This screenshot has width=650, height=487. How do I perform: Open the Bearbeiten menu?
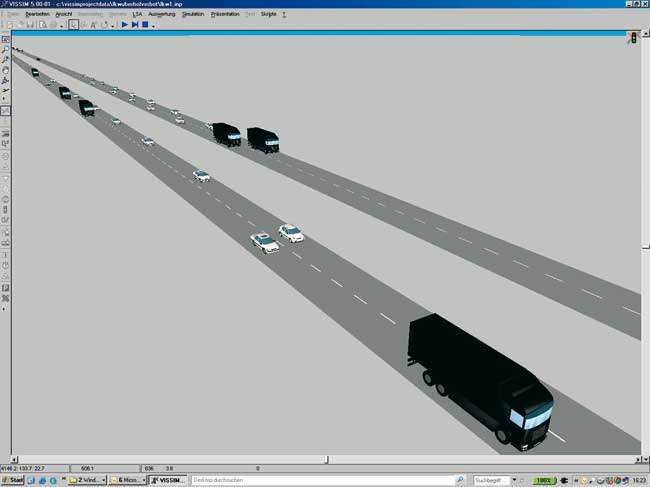(37, 14)
